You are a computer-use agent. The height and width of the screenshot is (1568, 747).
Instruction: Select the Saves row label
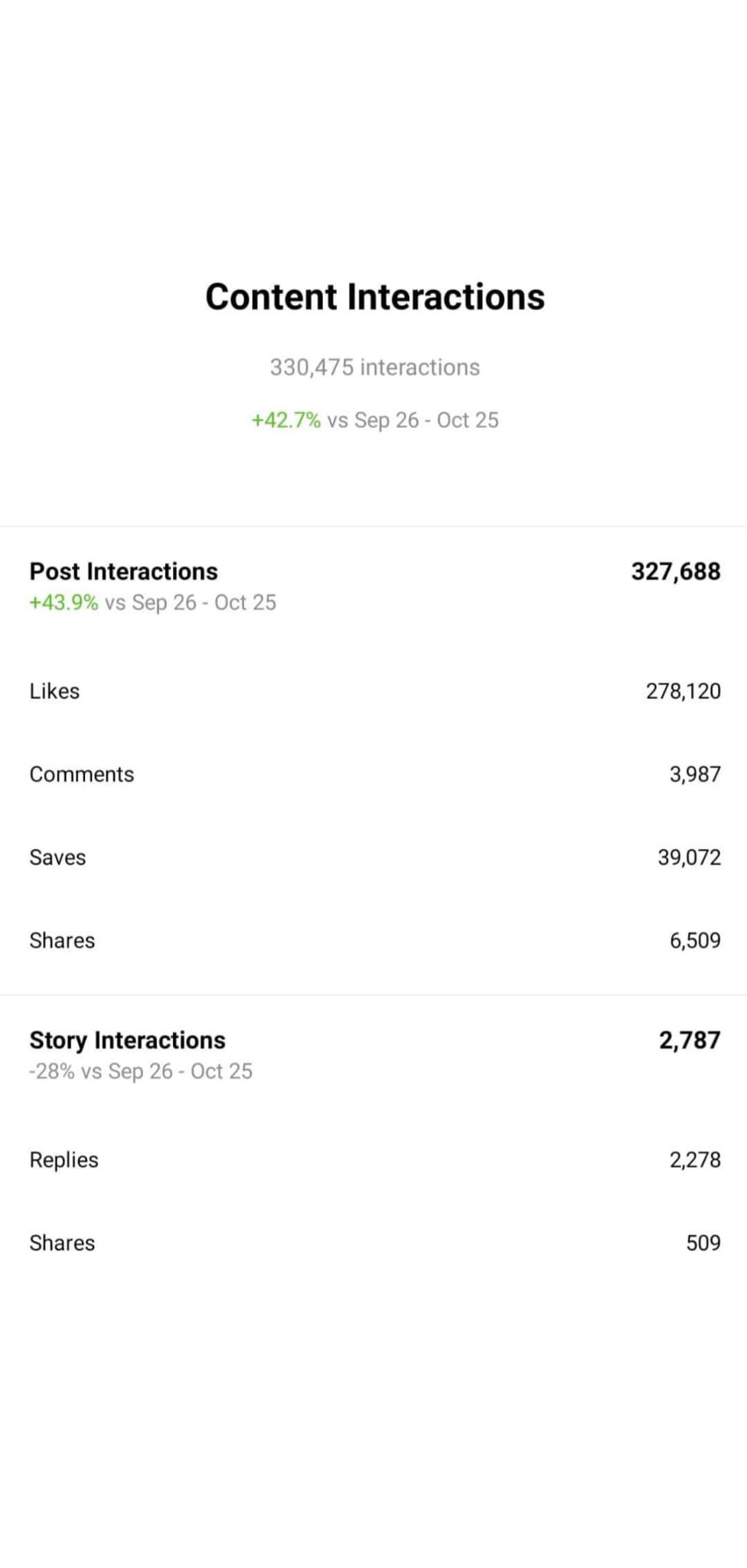click(57, 857)
